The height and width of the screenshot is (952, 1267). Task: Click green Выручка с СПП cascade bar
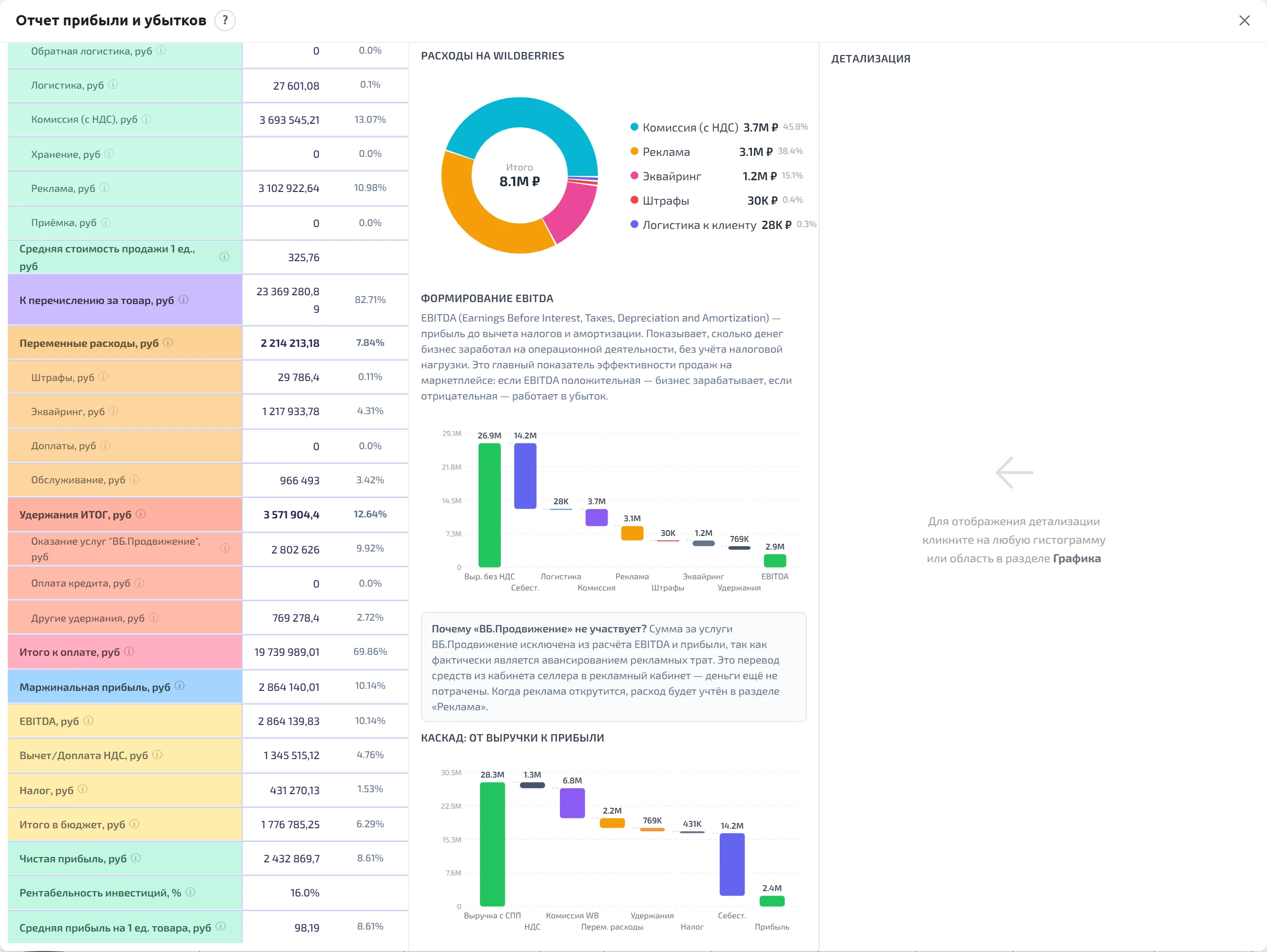coord(492,844)
